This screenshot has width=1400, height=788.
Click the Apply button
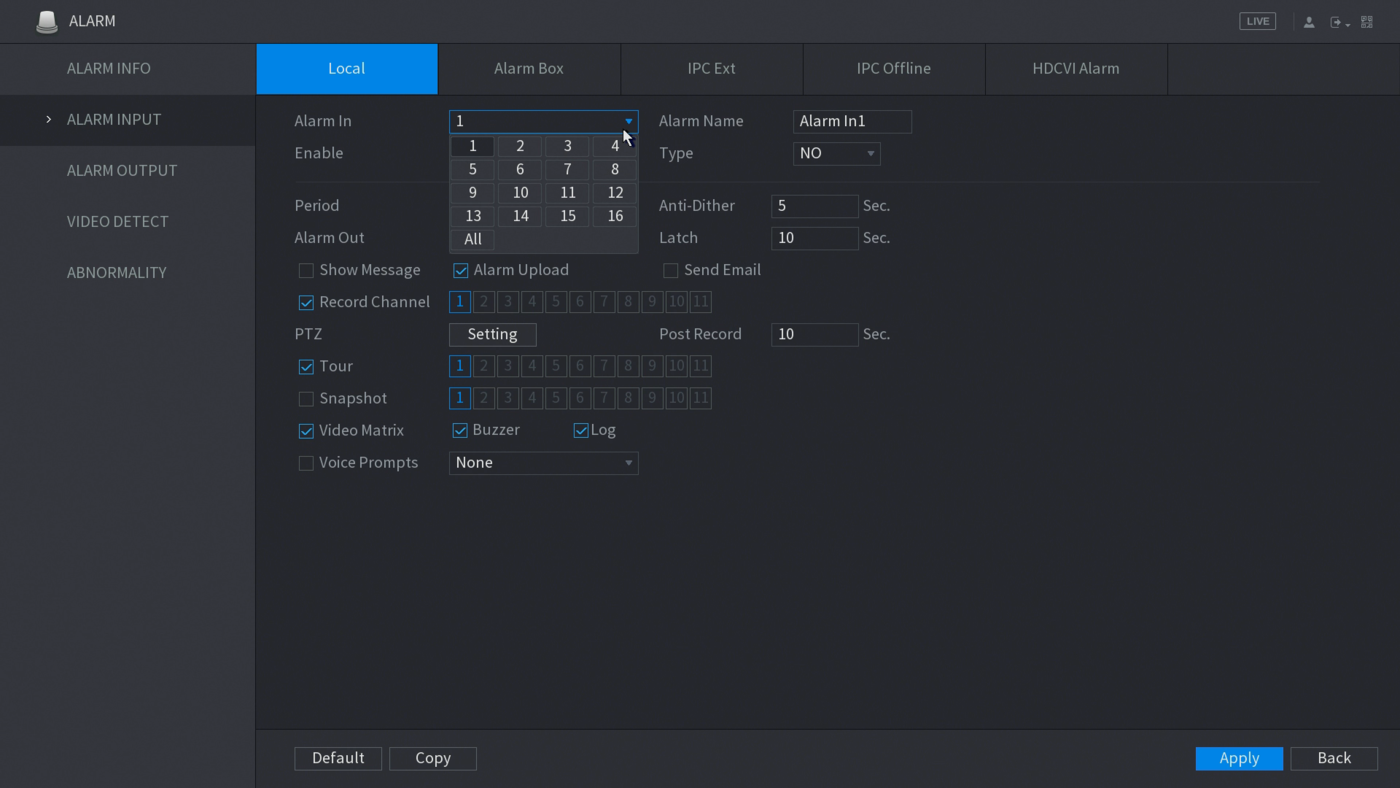pos(1239,758)
